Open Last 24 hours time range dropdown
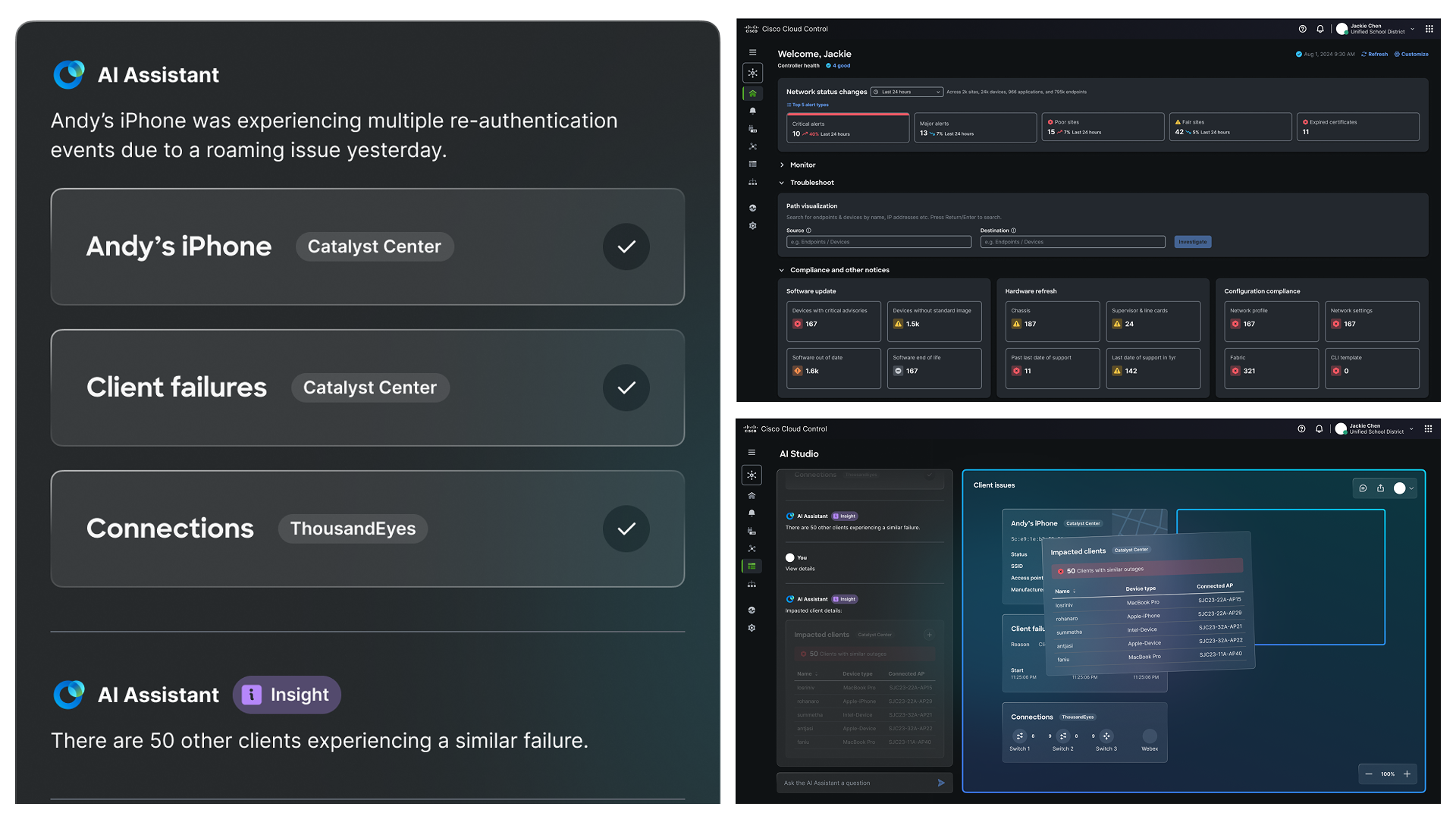This screenshot has height=819, width=1456. 906,92
